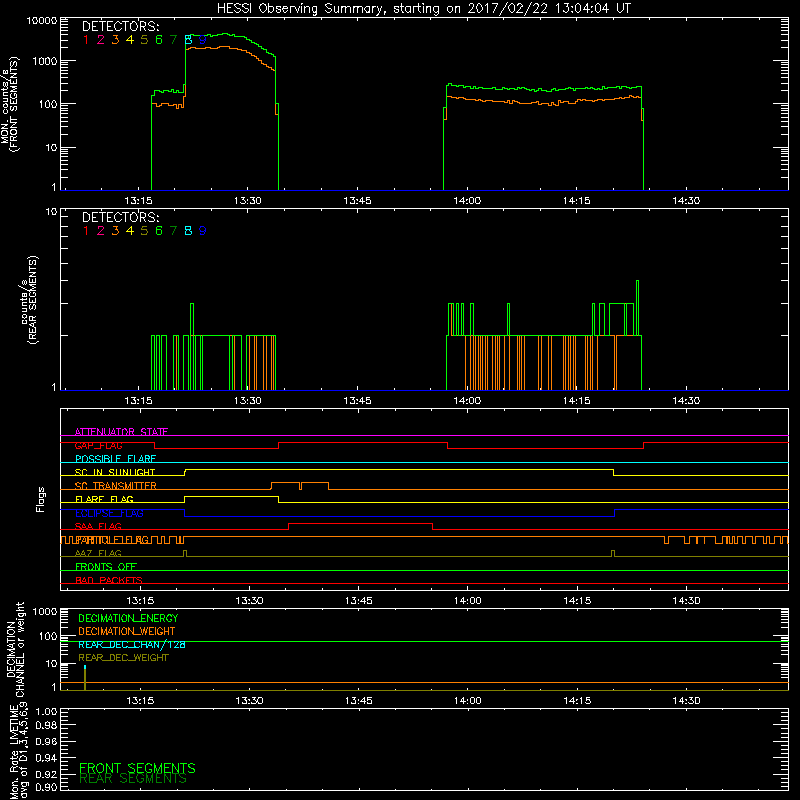Click counts/s (REAR SEGMENTS) axis title
This screenshot has height=800, width=800.
(x=28, y=300)
